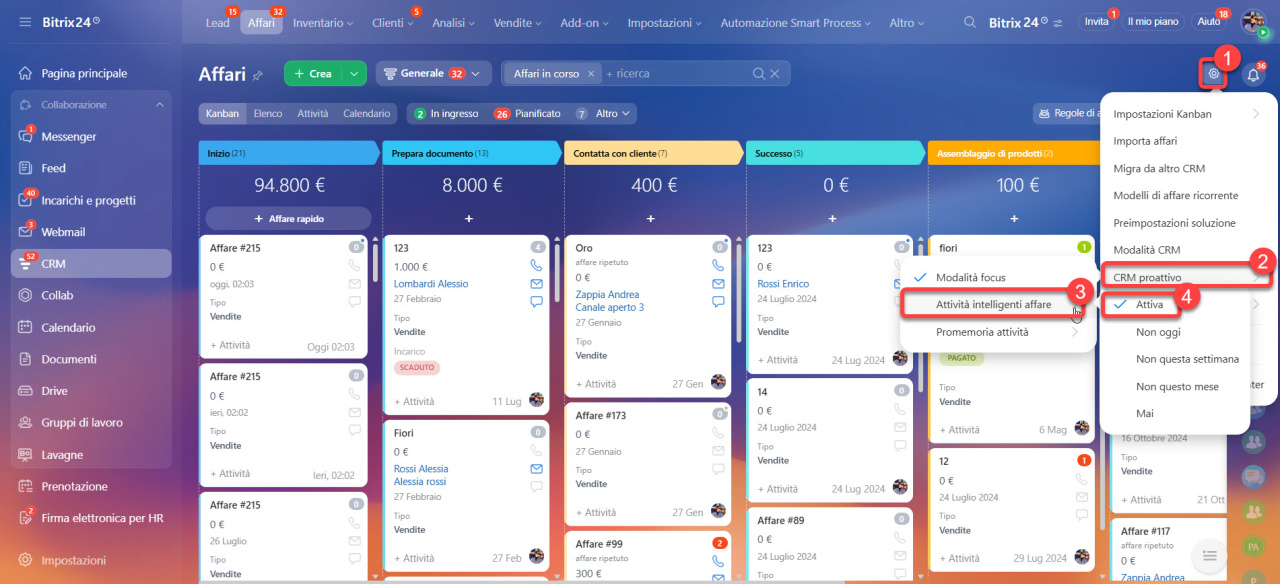Click the search magnifier in the top bar
Viewport: 1280px width, 584px height.
click(x=969, y=22)
